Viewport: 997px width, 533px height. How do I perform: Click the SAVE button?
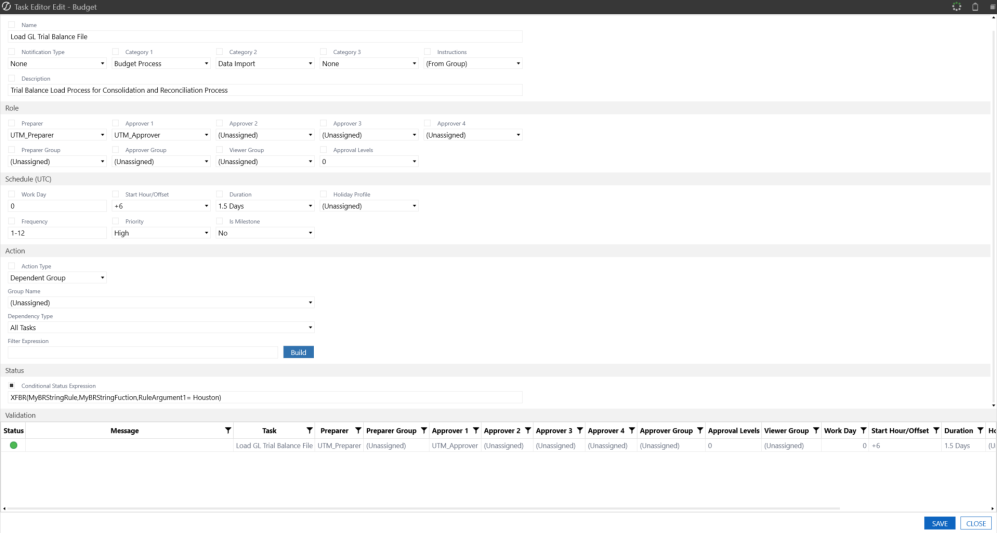tap(940, 523)
